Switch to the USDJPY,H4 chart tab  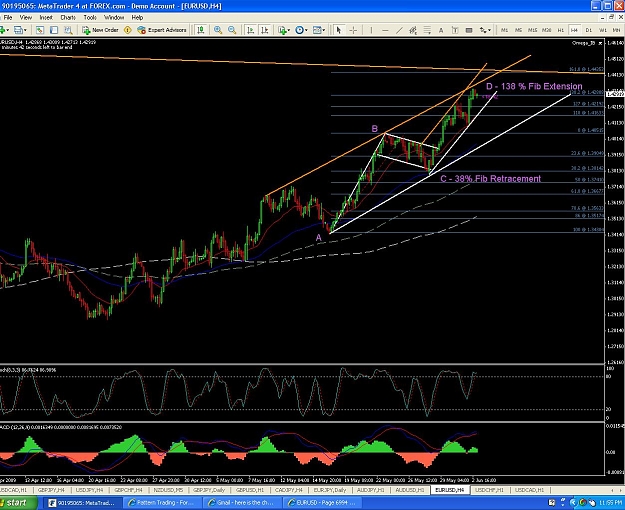tap(90, 490)
